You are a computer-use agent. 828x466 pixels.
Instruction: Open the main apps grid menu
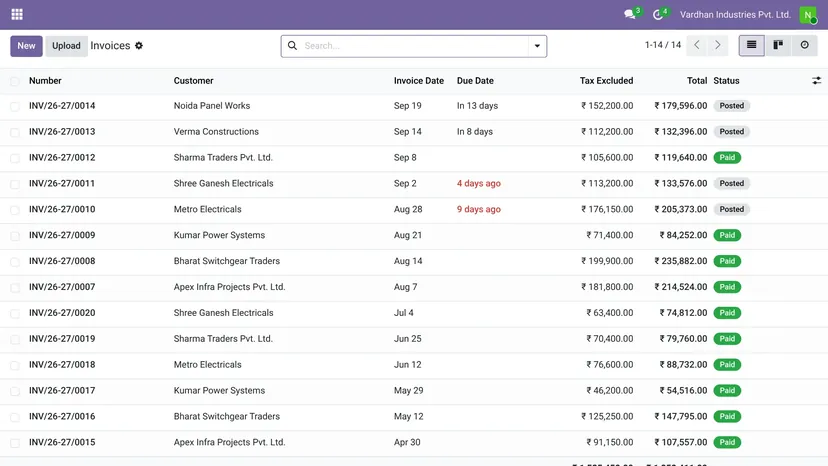pyautogui.click(x=17, y=14)
